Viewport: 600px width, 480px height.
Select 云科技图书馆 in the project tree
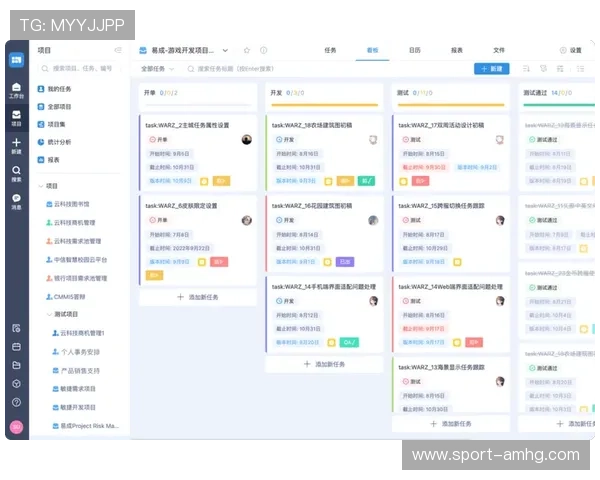pos(68,204)
